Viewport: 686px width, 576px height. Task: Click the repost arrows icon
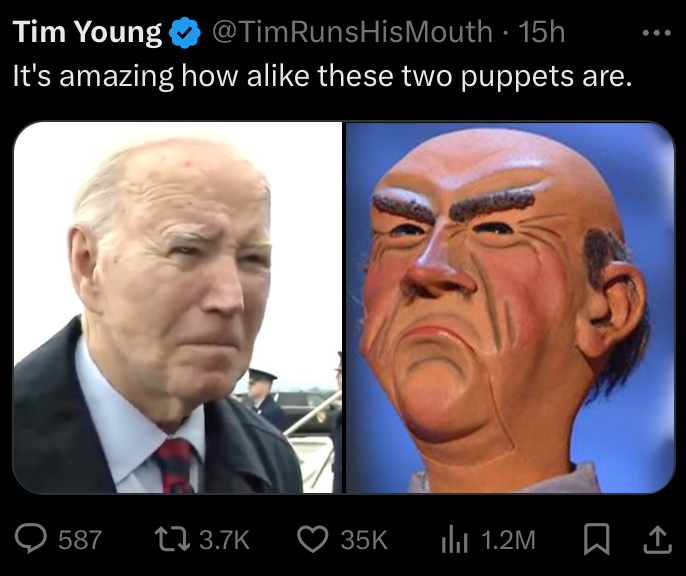172,539
